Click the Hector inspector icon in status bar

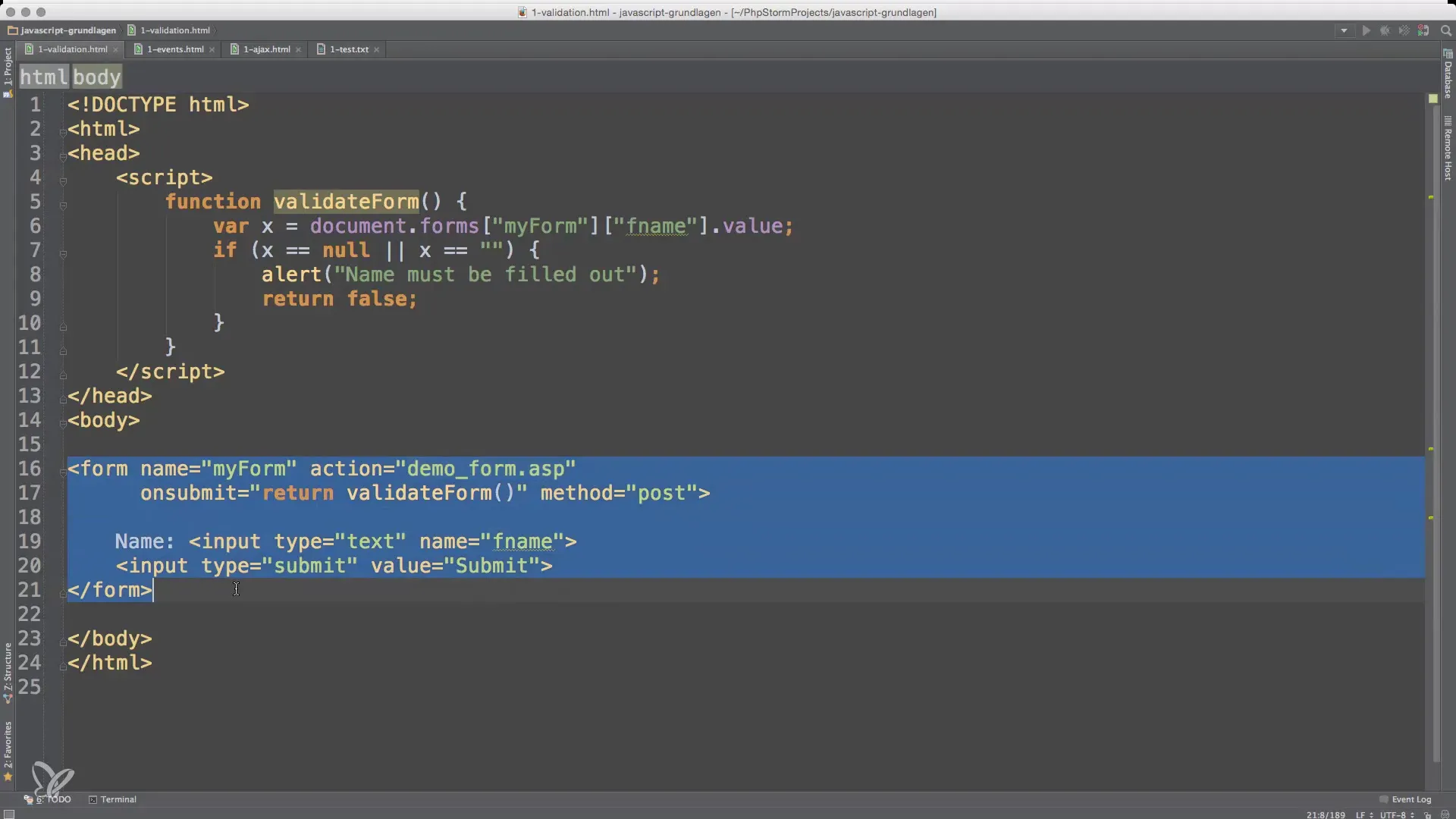pos(1444,815)
